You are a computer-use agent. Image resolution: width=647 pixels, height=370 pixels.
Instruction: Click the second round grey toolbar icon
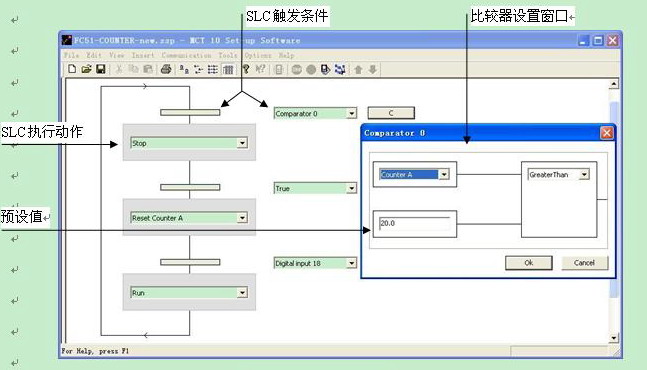[x=311, y=70]
